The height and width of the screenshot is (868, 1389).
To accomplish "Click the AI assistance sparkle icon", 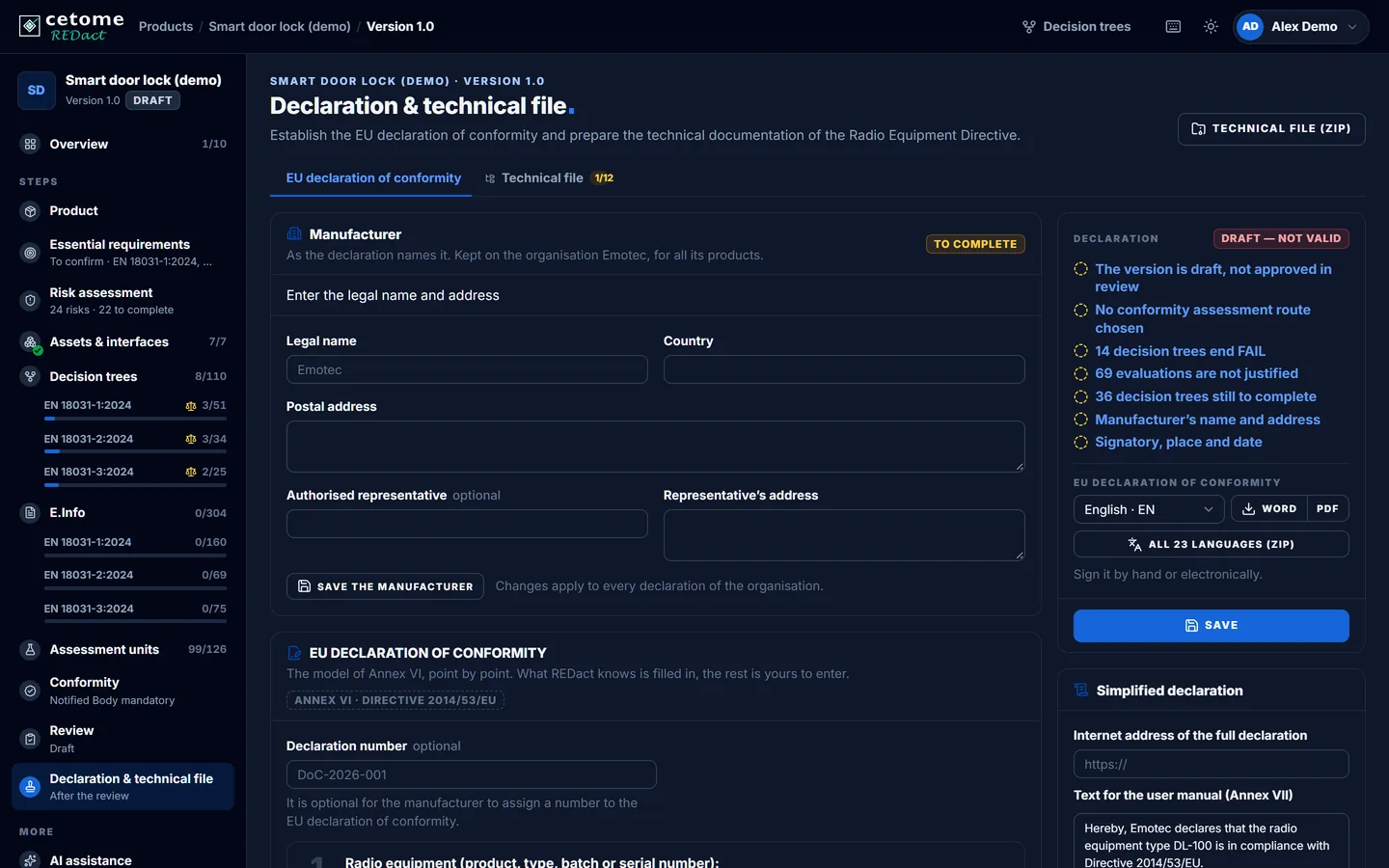I will tap(30, 860).
